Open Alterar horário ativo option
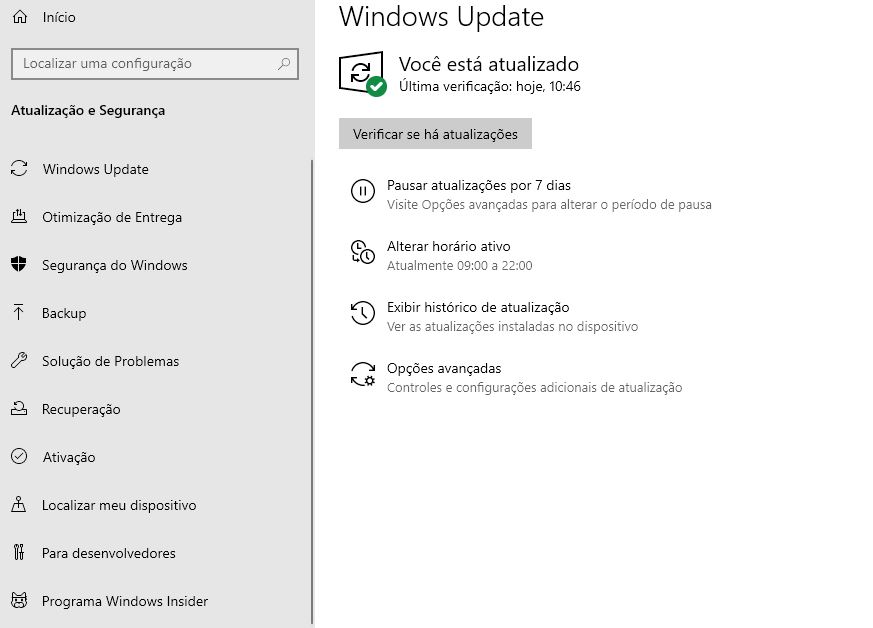 [449, 246]
